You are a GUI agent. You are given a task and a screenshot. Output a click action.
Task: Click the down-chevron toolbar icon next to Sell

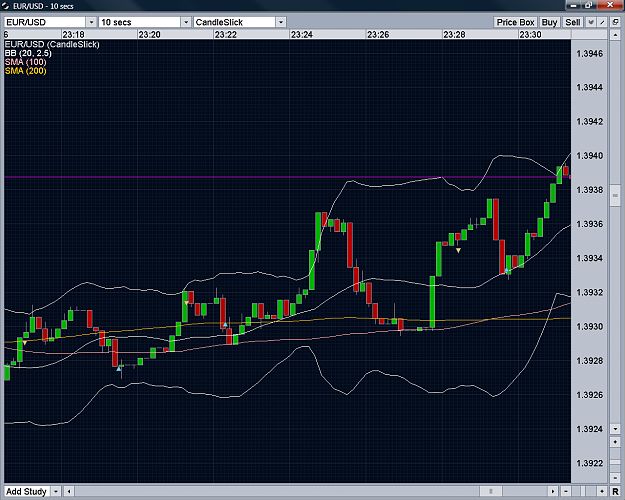591,22
